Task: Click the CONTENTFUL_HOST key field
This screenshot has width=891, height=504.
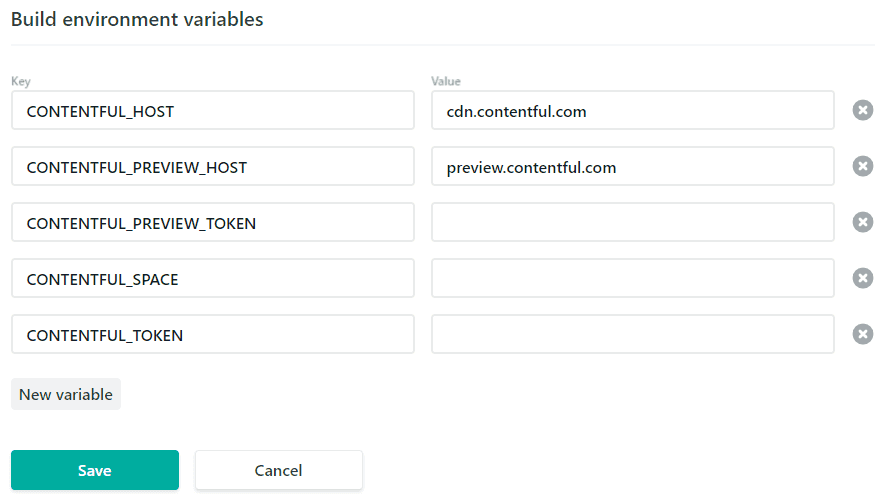Action: [213, 111]
